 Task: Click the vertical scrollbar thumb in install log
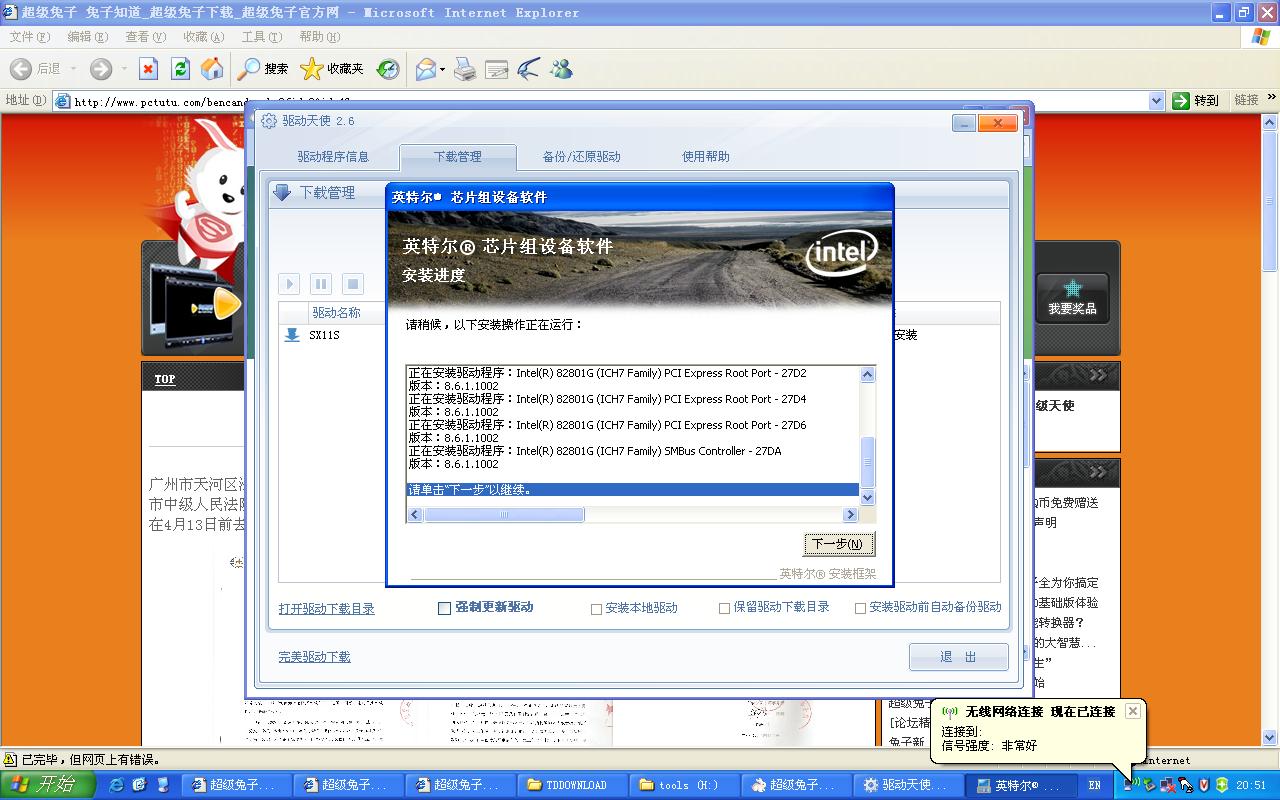pos(868,463)
